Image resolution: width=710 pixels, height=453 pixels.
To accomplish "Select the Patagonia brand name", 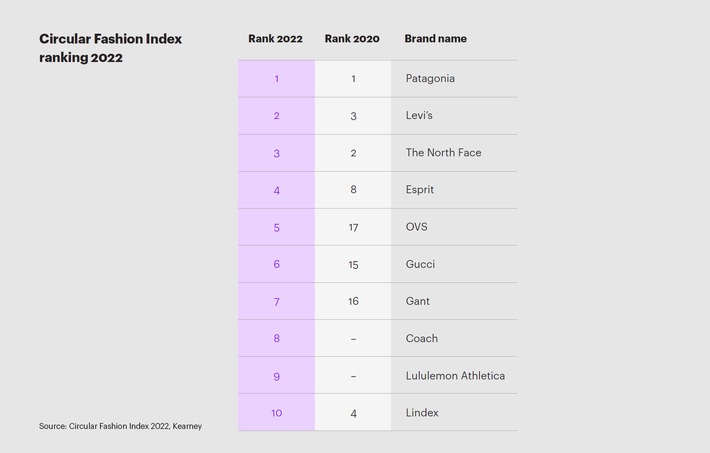I will point(430,79).
